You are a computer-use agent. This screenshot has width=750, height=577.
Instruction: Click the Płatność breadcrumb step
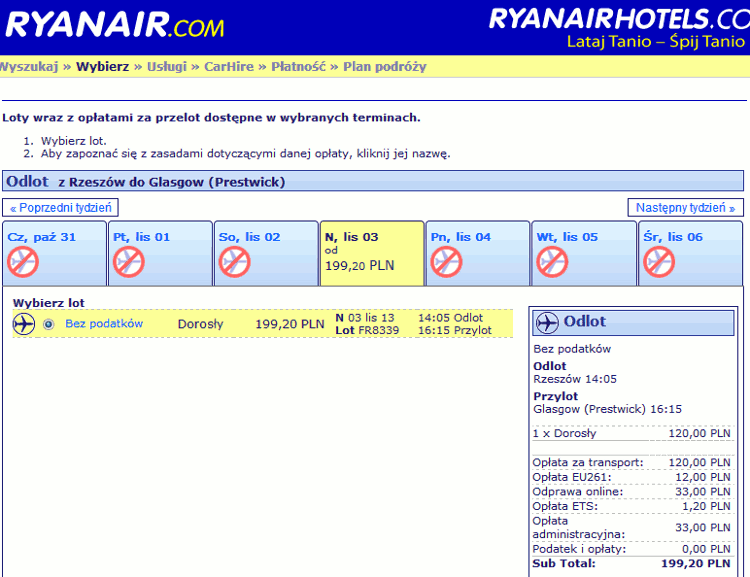point(298,66)
